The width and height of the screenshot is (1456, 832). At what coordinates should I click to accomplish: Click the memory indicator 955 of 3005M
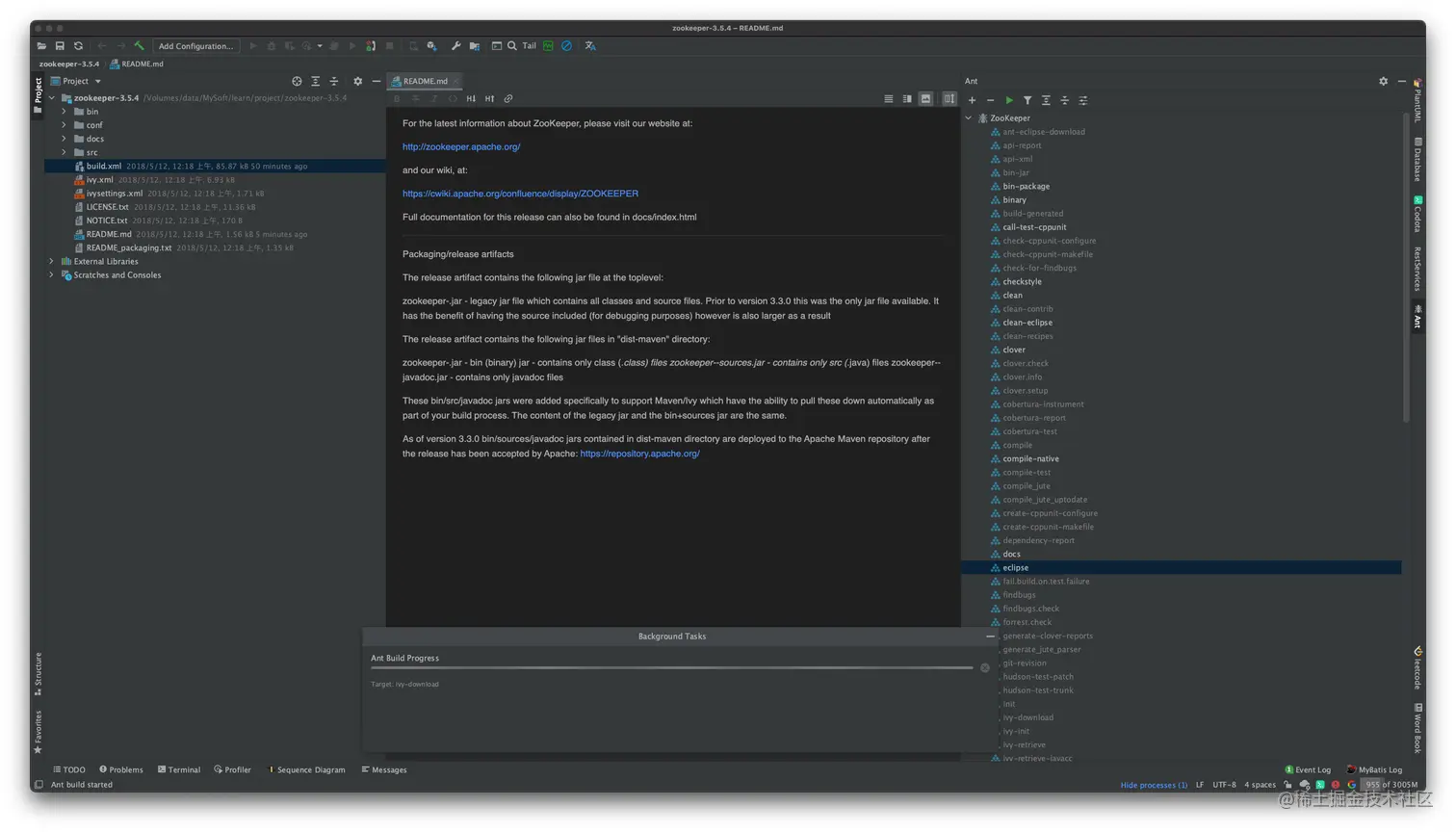[1391, 785]
